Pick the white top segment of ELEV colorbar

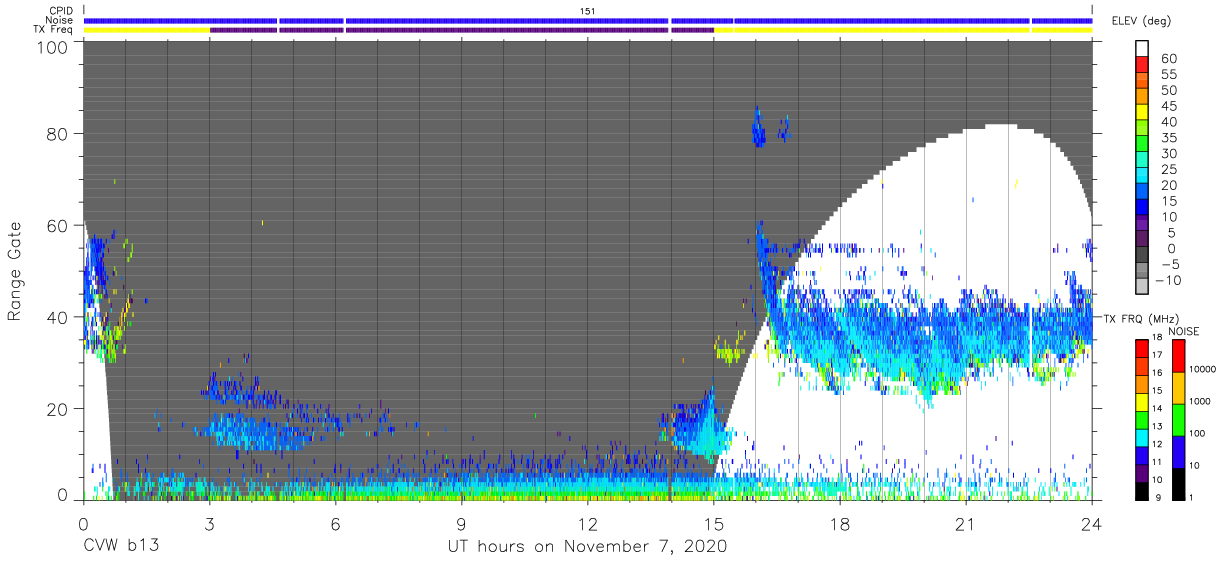click(x=1144, y=49)
